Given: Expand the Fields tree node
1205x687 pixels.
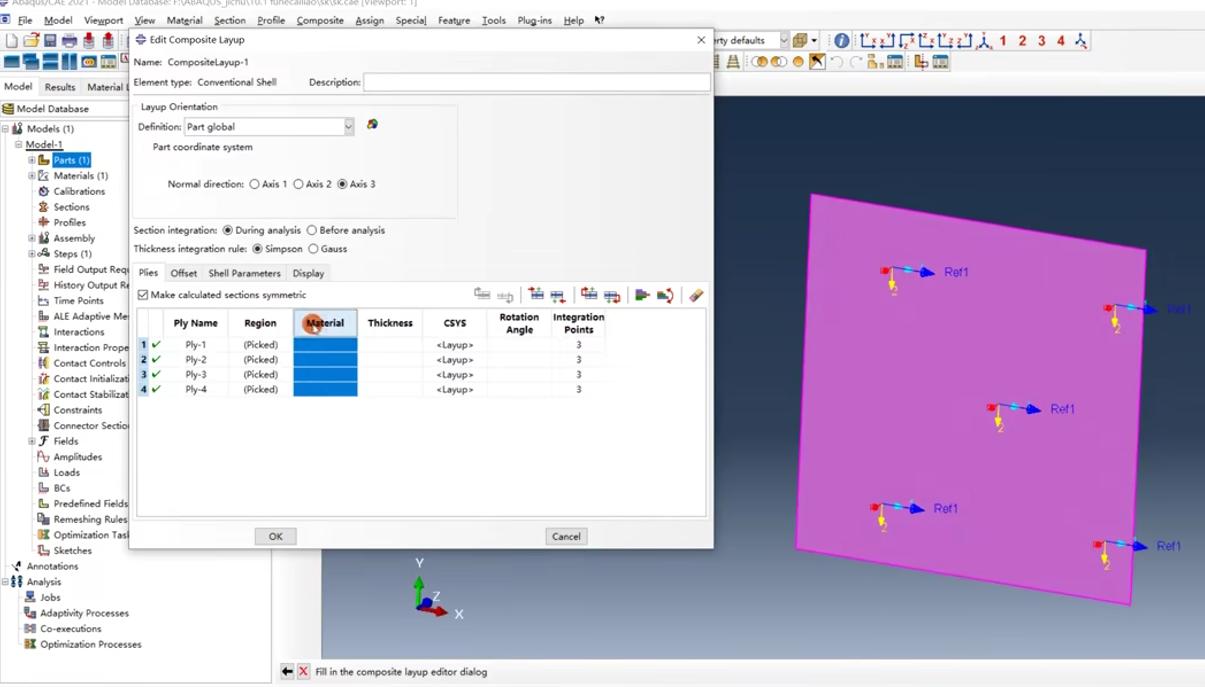Looking at the screenshot, I should (x=32, y=441).
